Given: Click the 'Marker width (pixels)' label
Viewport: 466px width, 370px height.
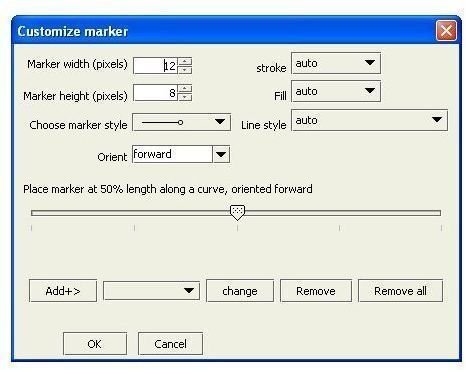Looking at the screenshot, I should 77,64.
